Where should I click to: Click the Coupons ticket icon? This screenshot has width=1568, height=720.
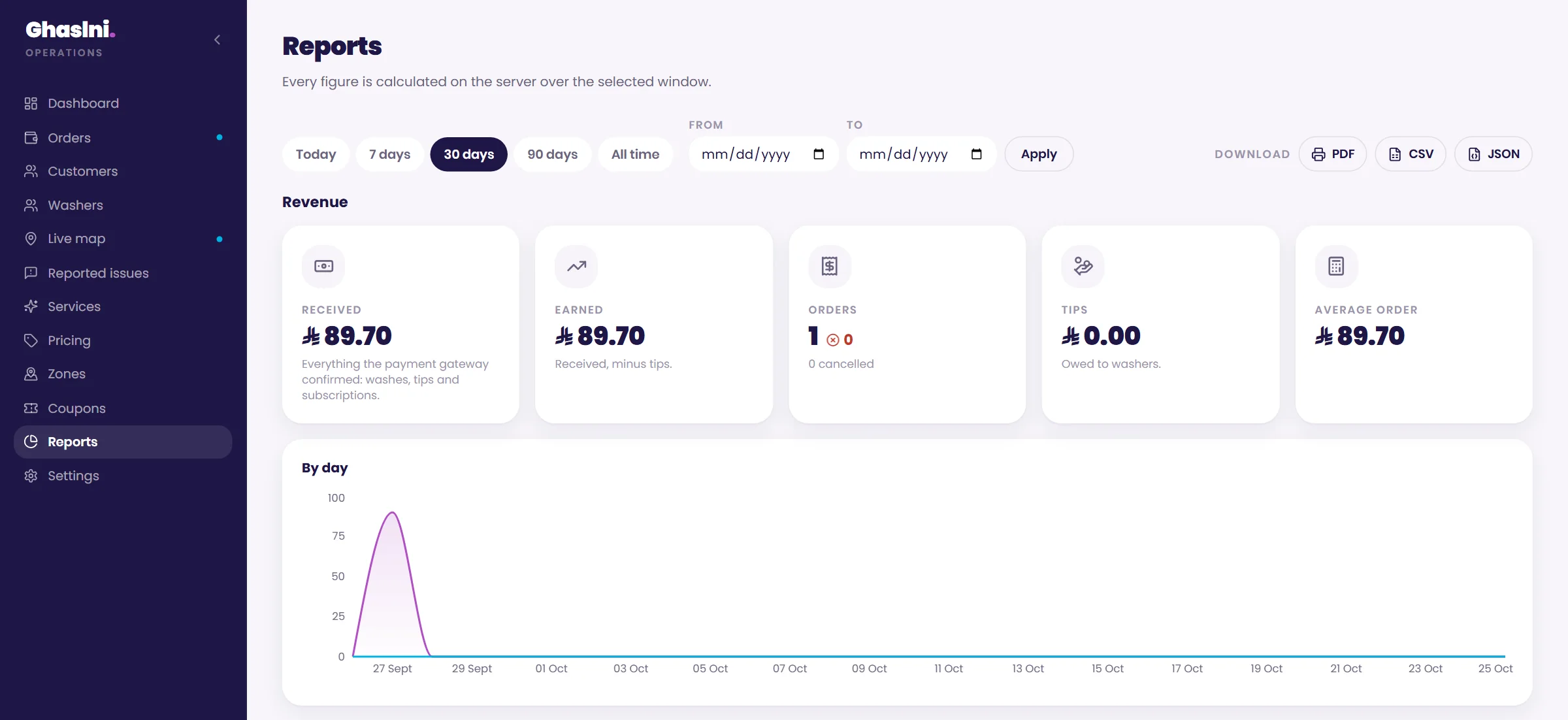(x=31, y=408)
